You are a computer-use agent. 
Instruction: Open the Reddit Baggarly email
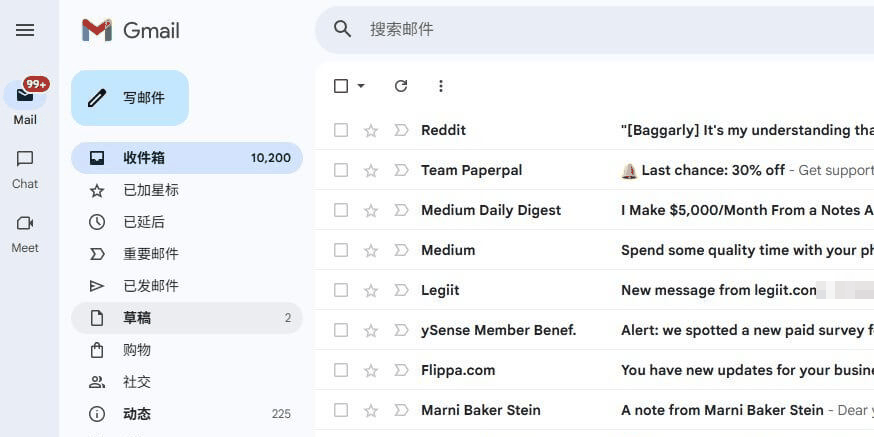pos(747,130)
